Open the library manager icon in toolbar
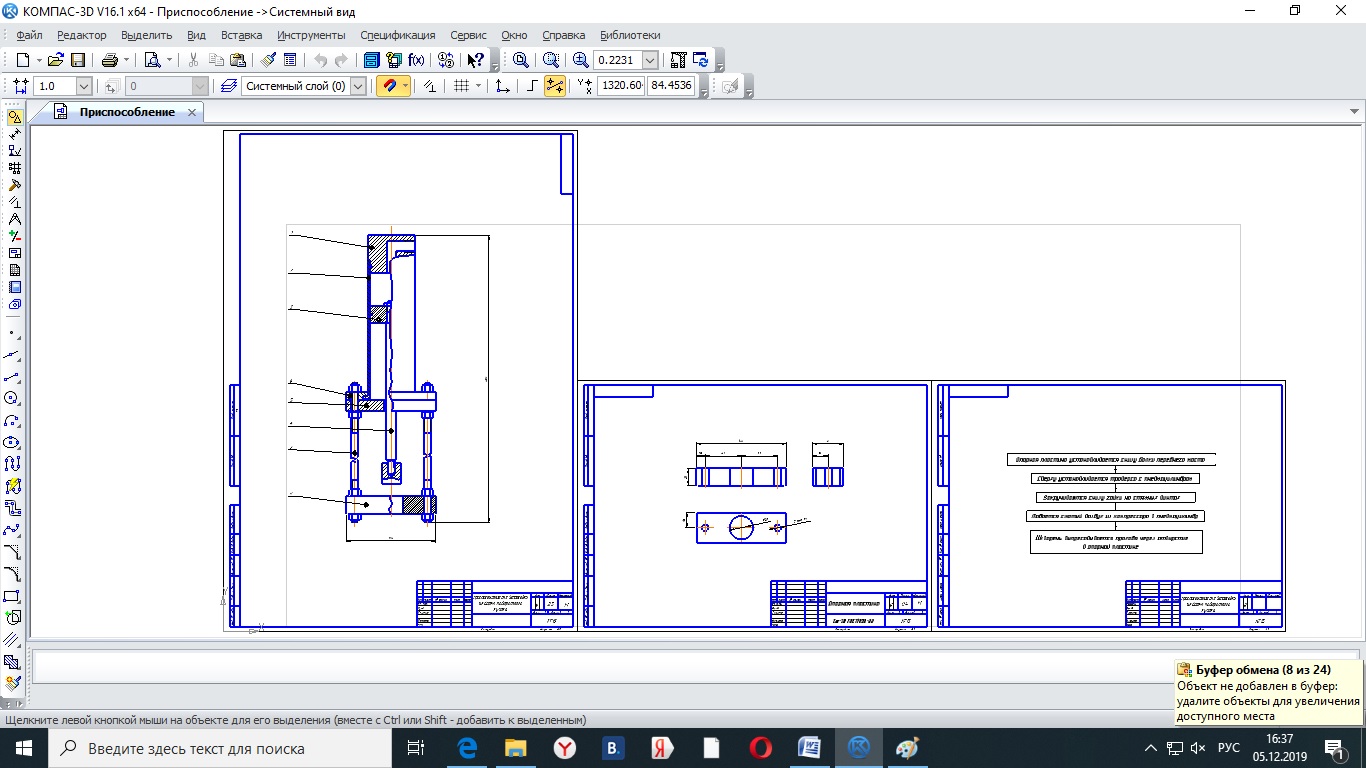The width and height of the screenshot is (1366, 768). click(372, 60)
